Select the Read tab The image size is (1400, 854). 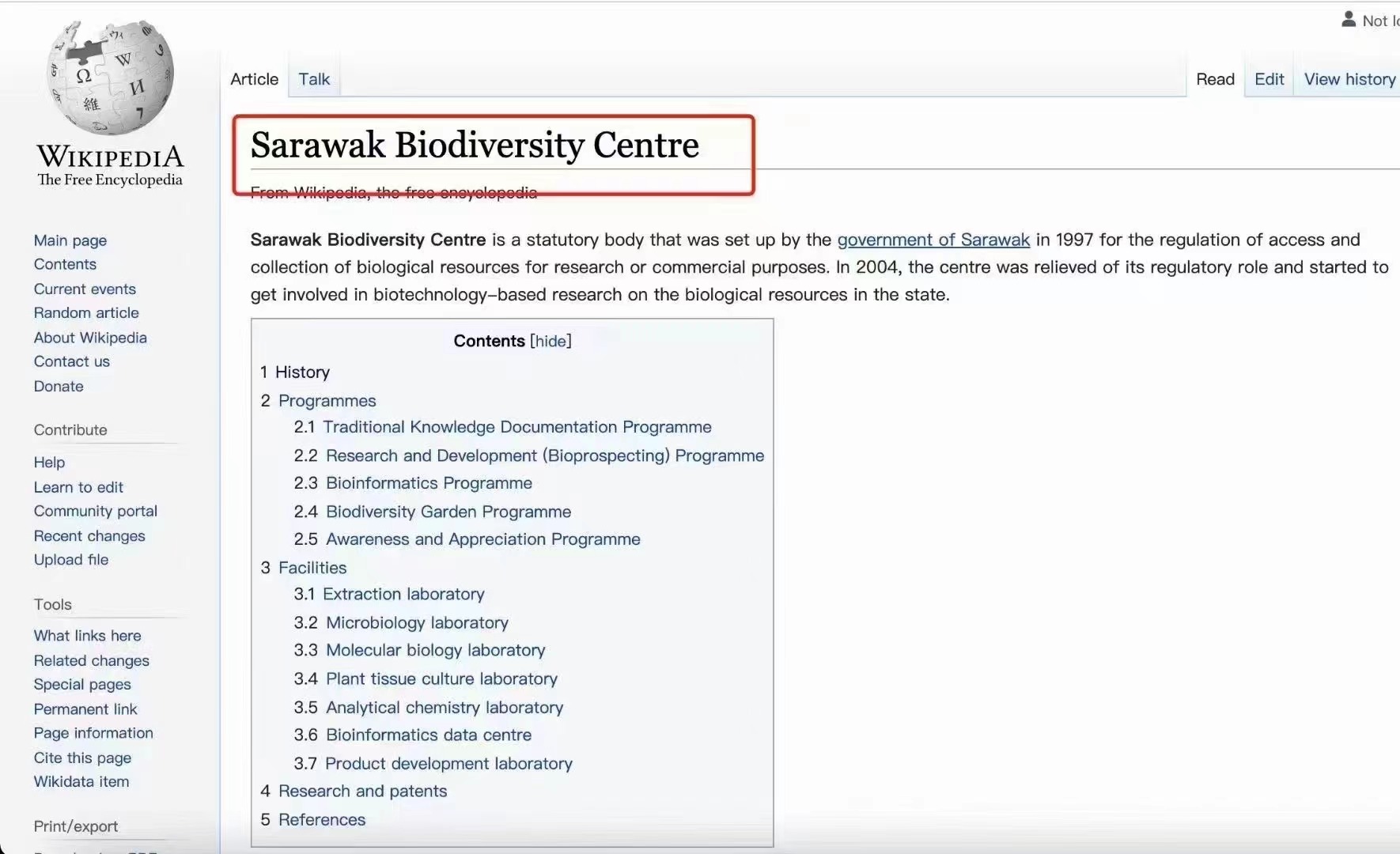(1215, 79)
